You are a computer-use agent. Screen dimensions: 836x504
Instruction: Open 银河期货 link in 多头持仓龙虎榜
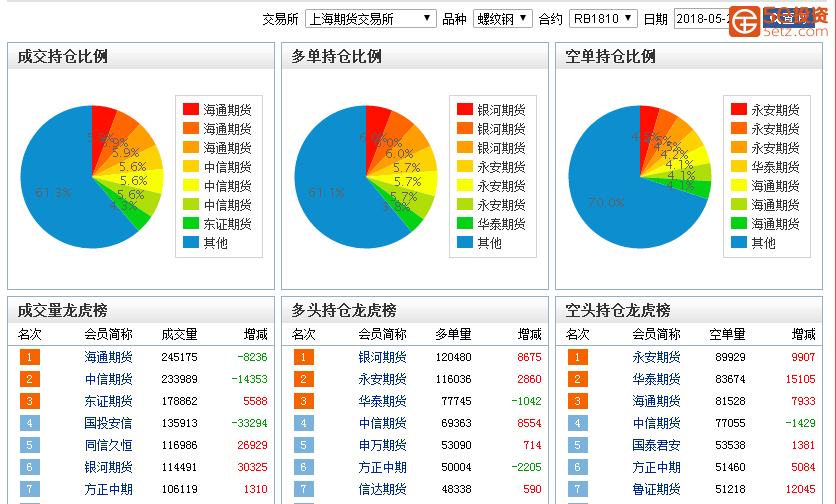coord(382,357)
